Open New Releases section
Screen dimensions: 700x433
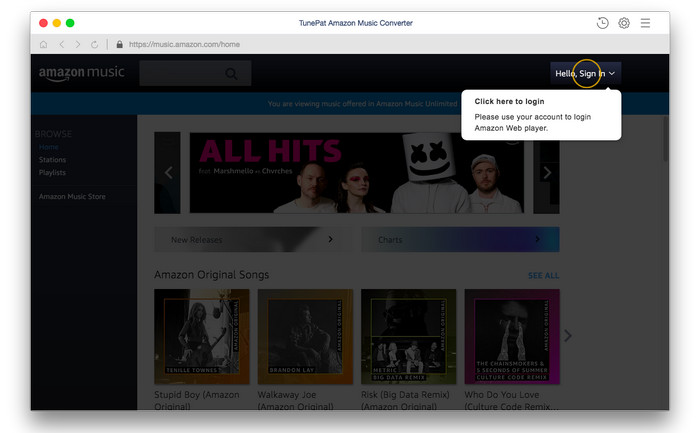pos(253,239)
